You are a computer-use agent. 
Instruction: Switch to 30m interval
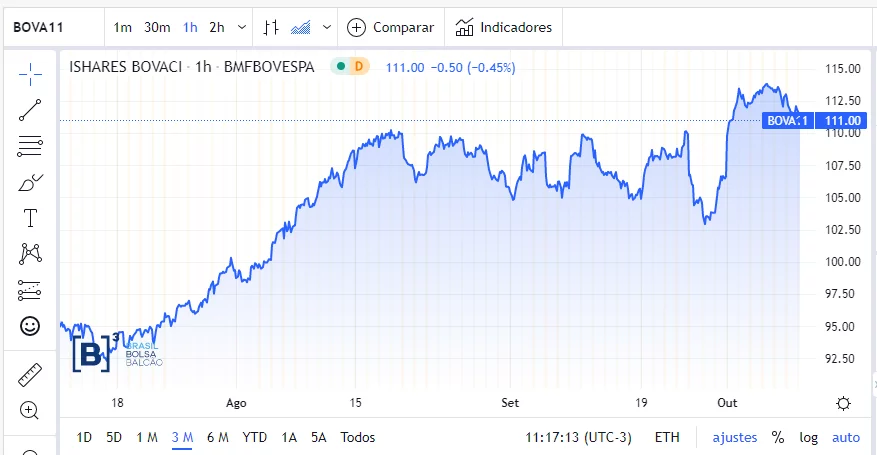click(x=157, y=27)
